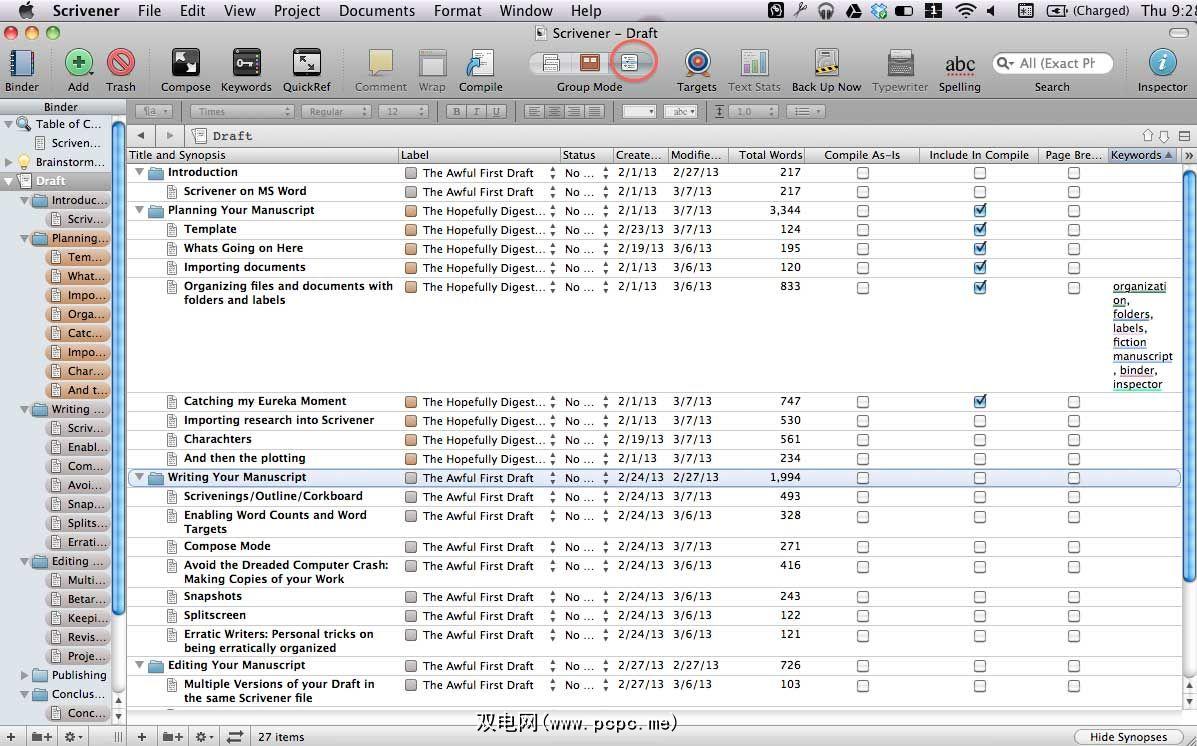This screenshot has width=1197, height=746.
Task: Sort by the Total Words column header
Action: coord(770,155)
